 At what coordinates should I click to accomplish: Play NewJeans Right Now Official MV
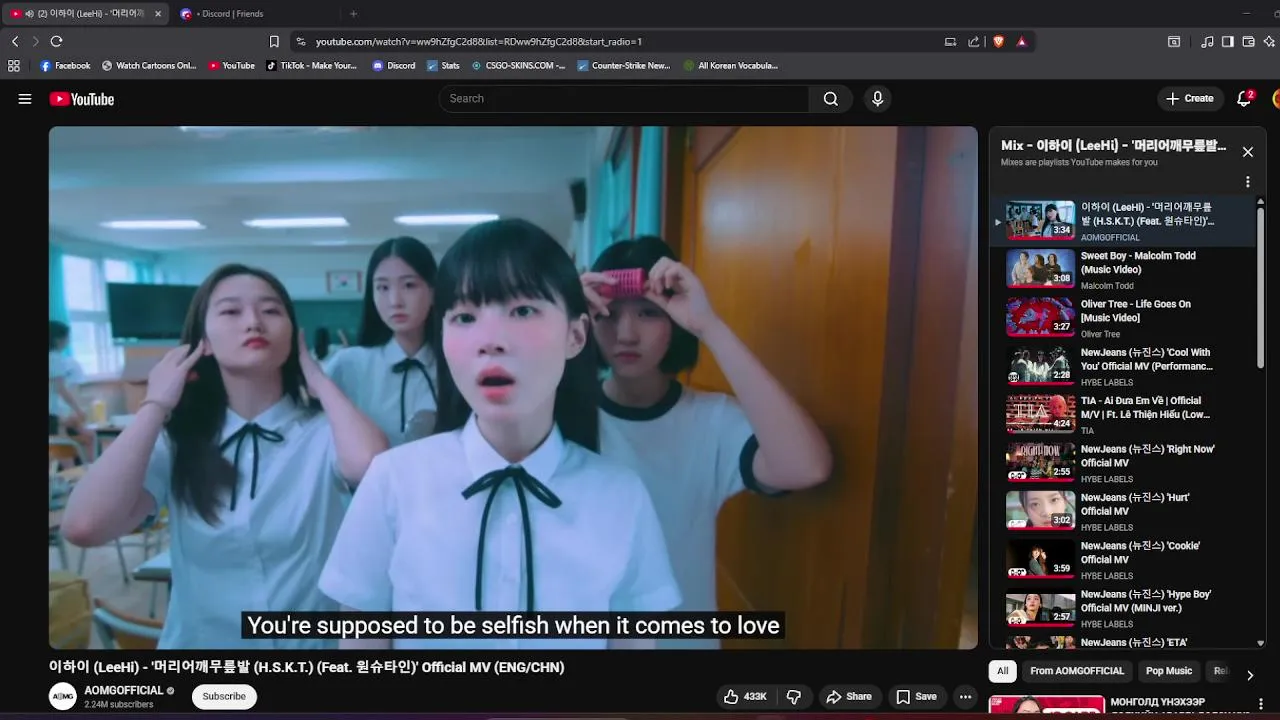[1123, 463]
